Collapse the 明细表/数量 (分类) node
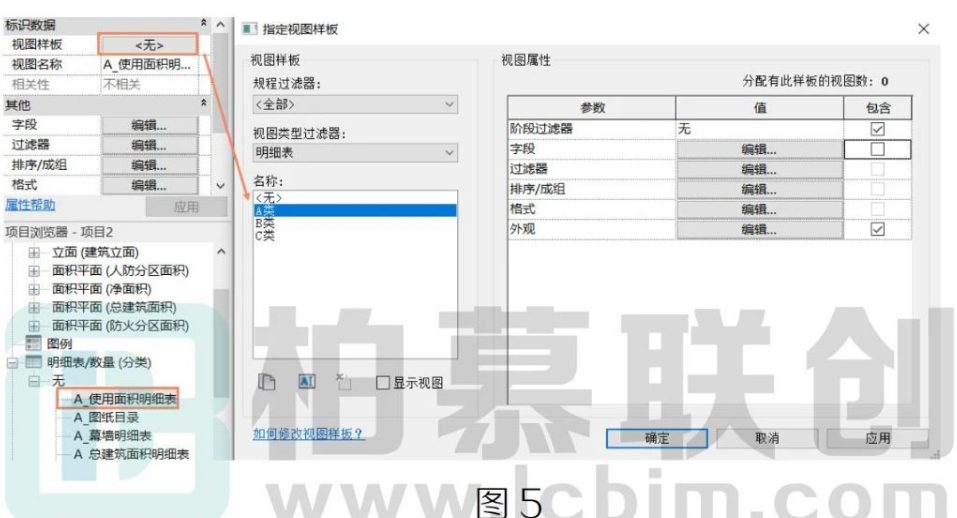 12,363
